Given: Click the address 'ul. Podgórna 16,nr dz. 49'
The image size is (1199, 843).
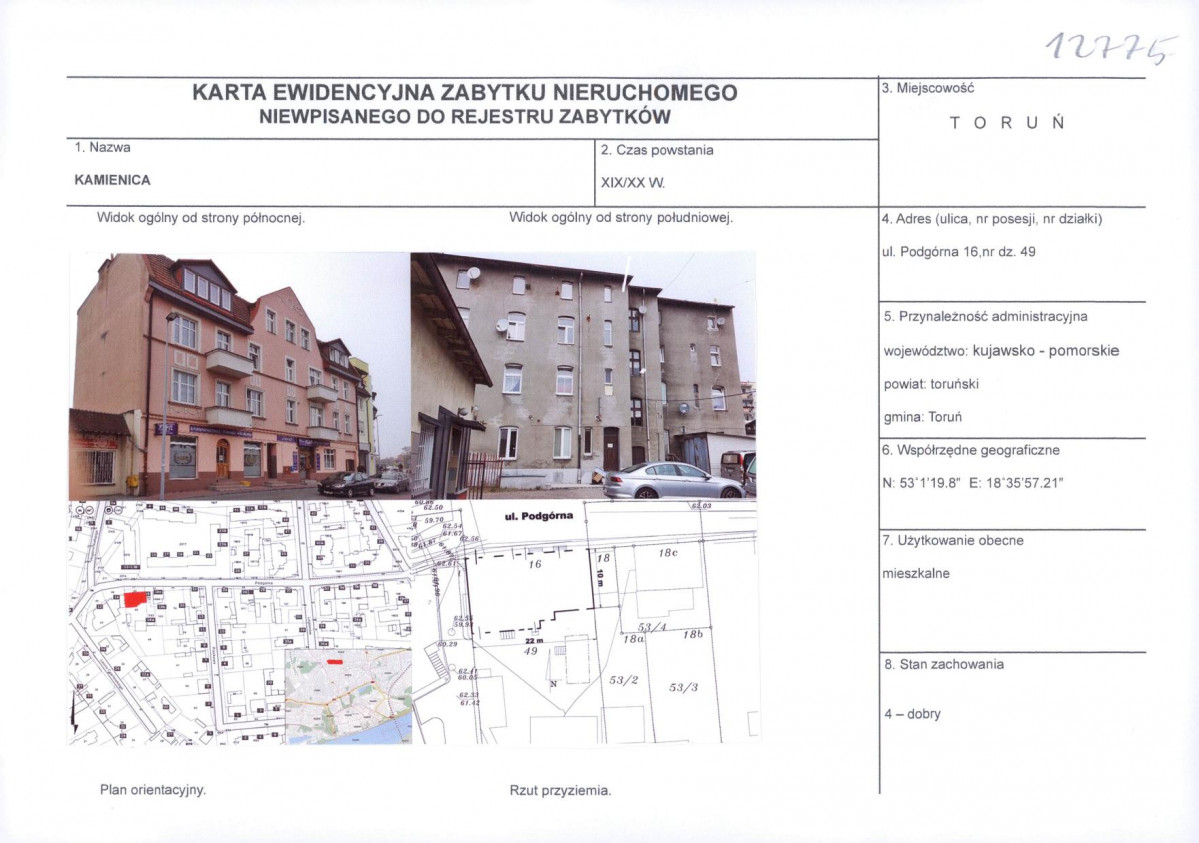Looking at the screenshot, I should [958, 252].
